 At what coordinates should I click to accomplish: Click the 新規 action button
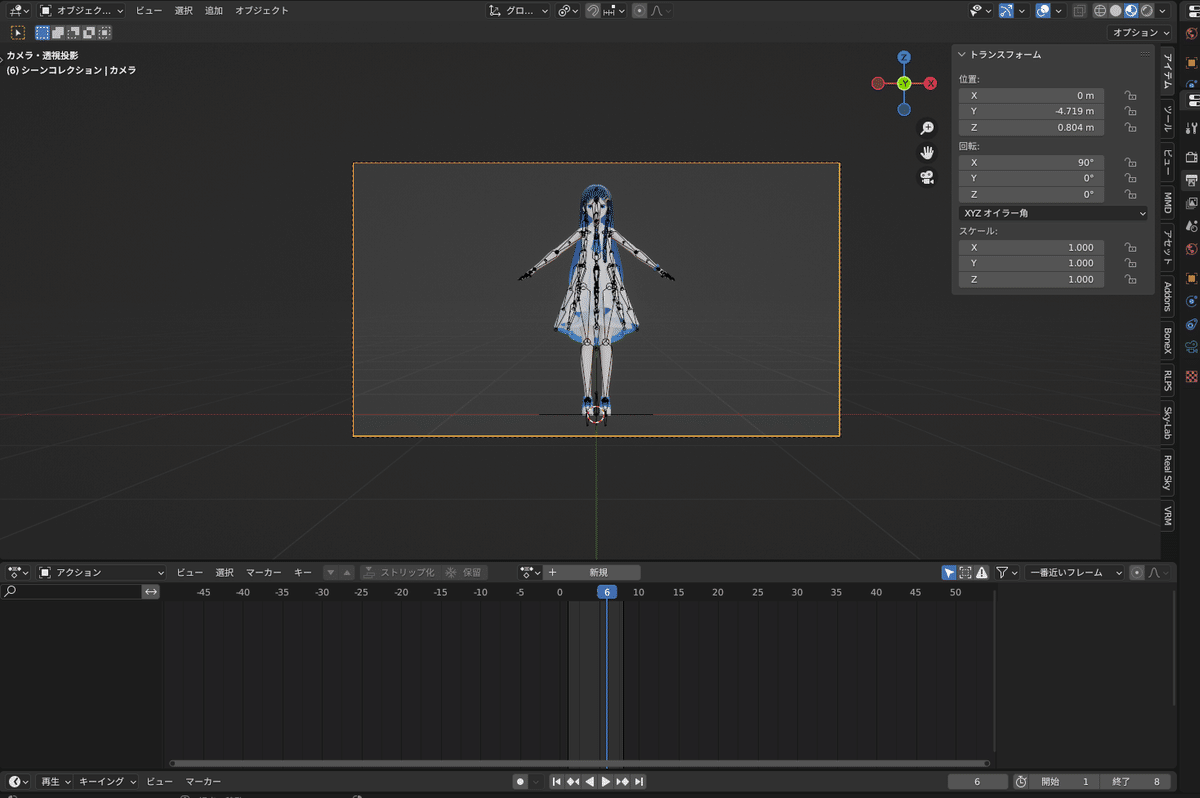tap(598, 572)
